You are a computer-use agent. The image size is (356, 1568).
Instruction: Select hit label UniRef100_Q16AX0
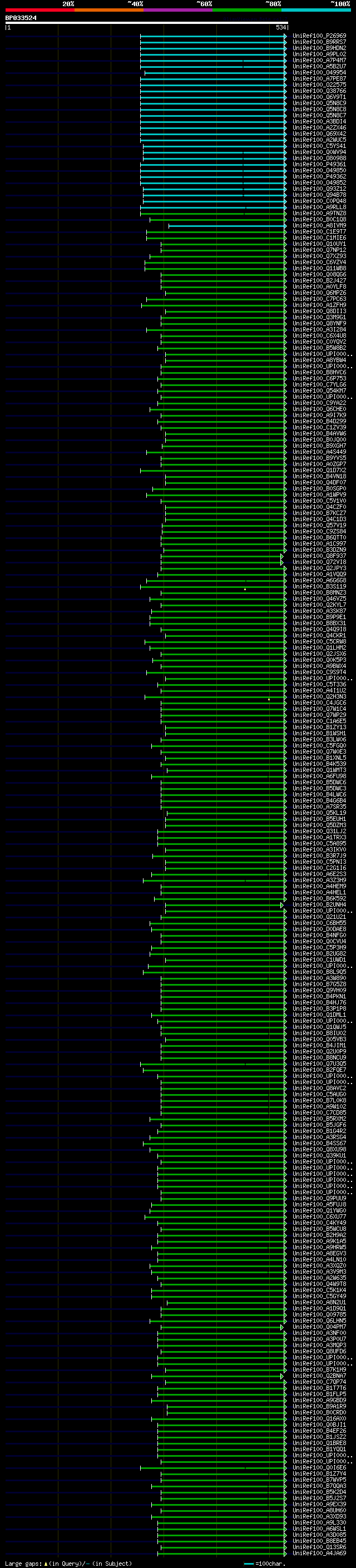pyautogui.click(x=319, y=1418)
